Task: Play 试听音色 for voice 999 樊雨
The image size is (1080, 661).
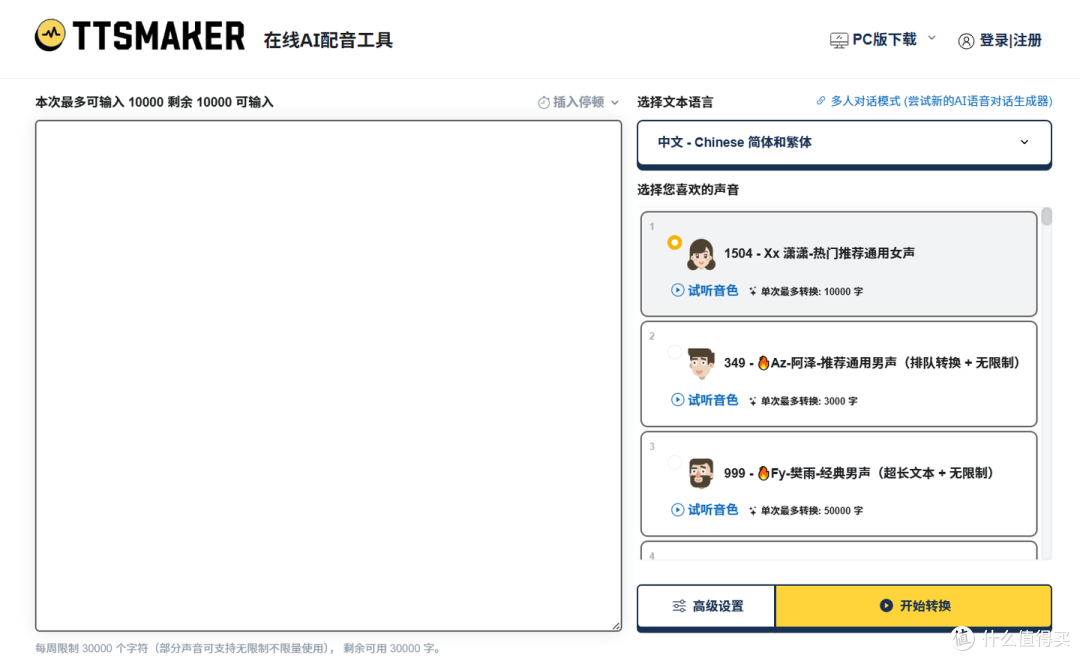Action: pos(704,510)
